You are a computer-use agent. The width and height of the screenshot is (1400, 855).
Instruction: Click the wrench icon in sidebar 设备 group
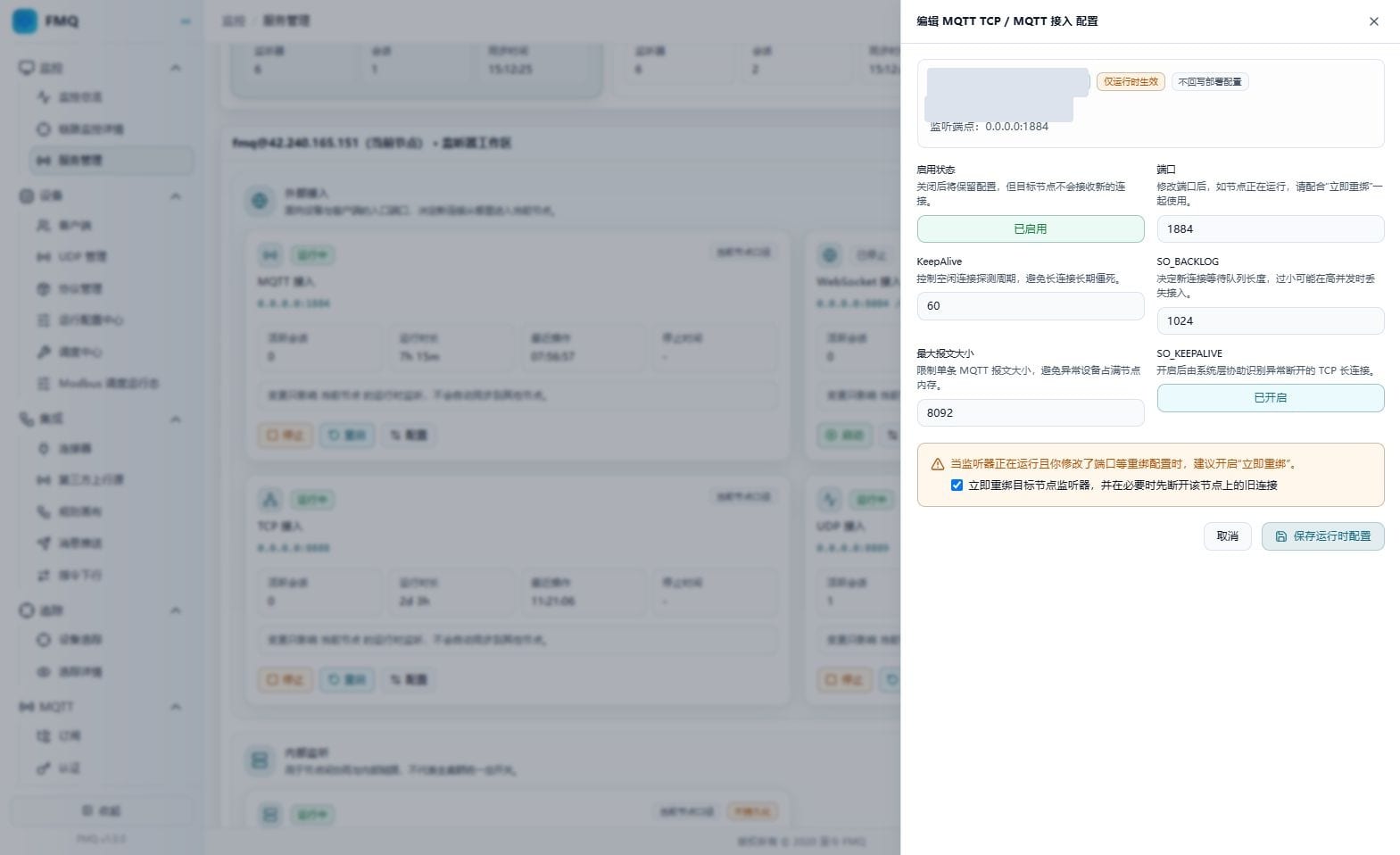tap(43, 352)
